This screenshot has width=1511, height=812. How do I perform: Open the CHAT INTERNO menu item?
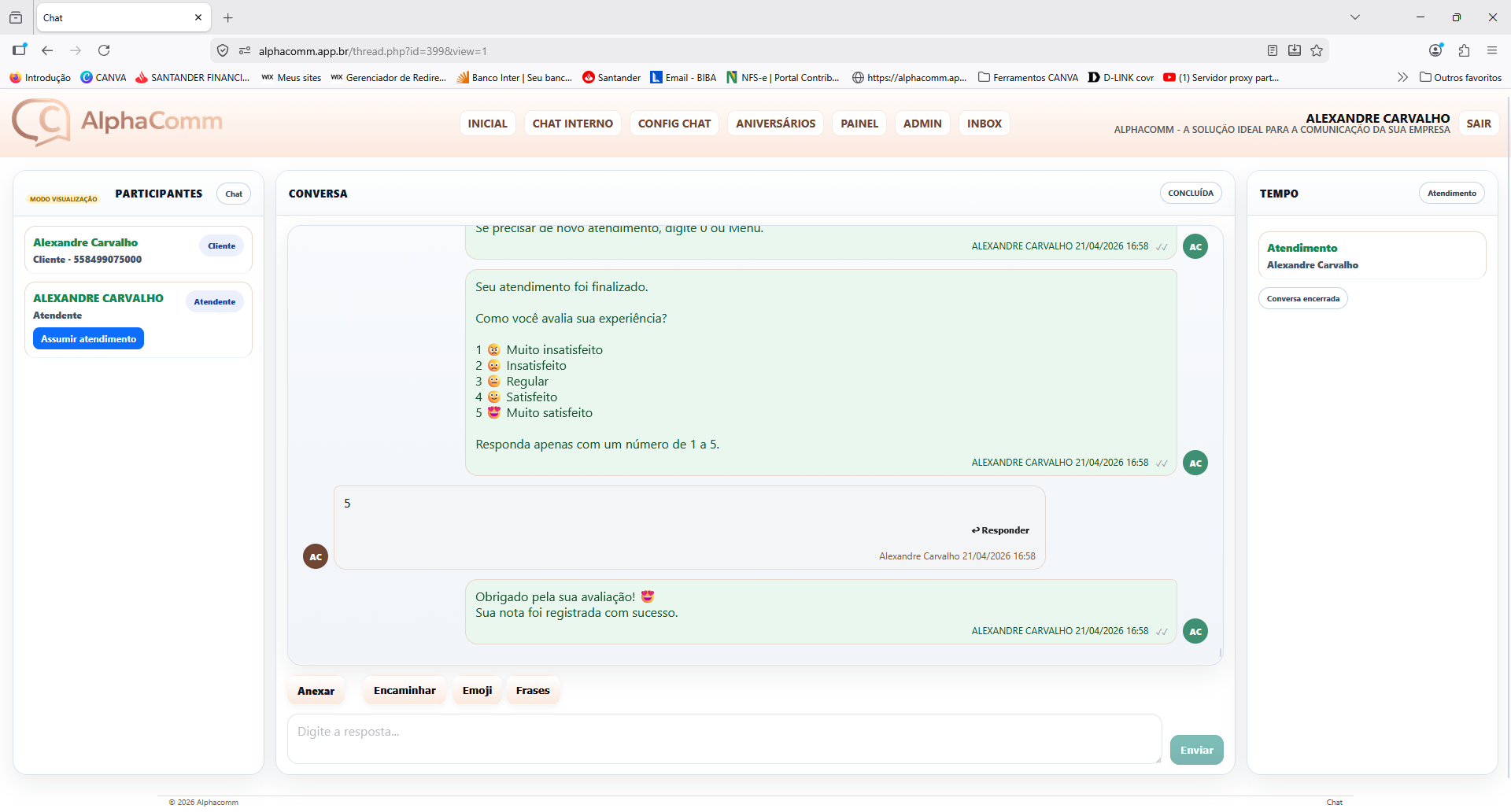coord(572,124)
